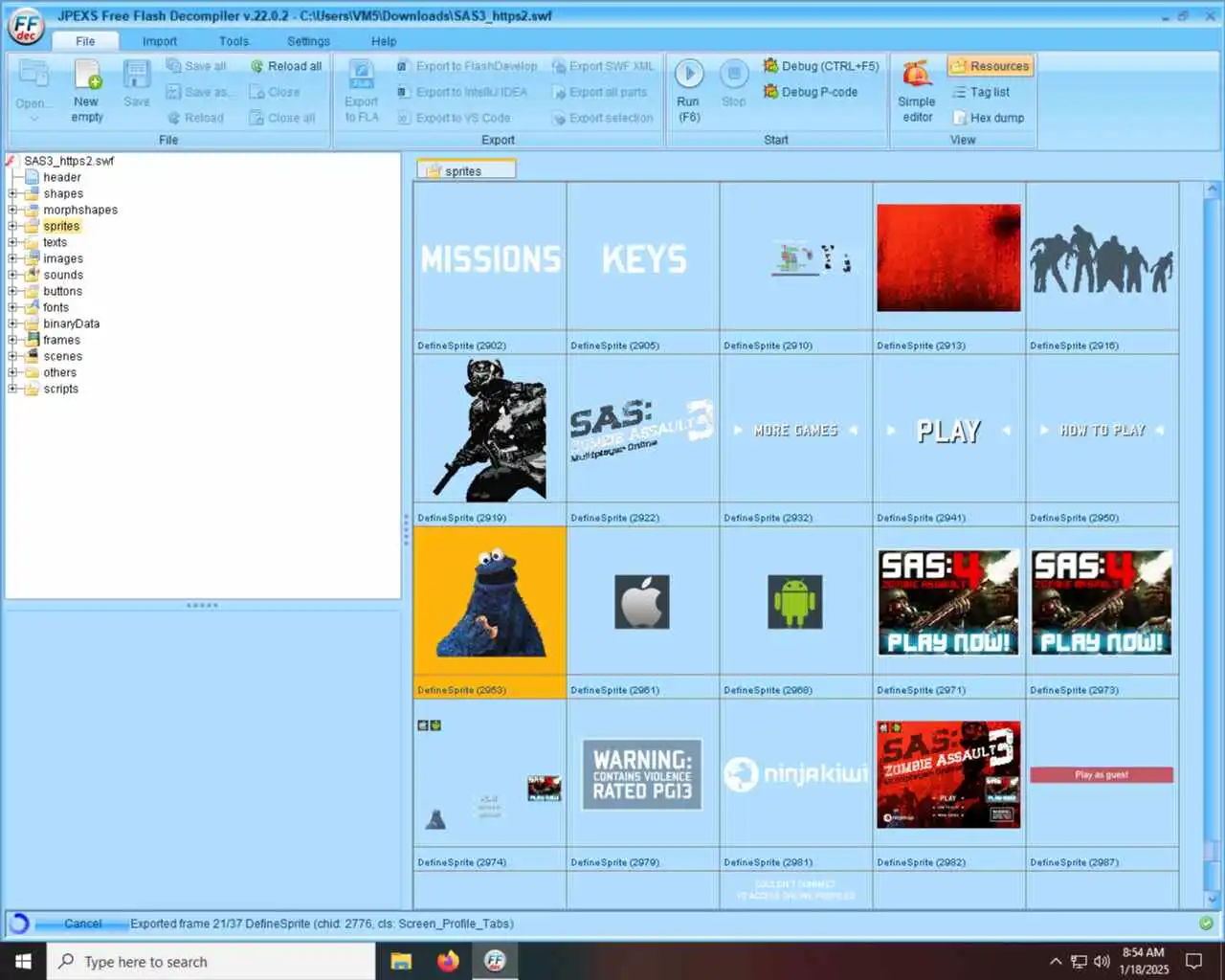The height and width of the screenshot is (980, 1225).
Task: Select the binaryData tree item
Action: click(71, 323)
